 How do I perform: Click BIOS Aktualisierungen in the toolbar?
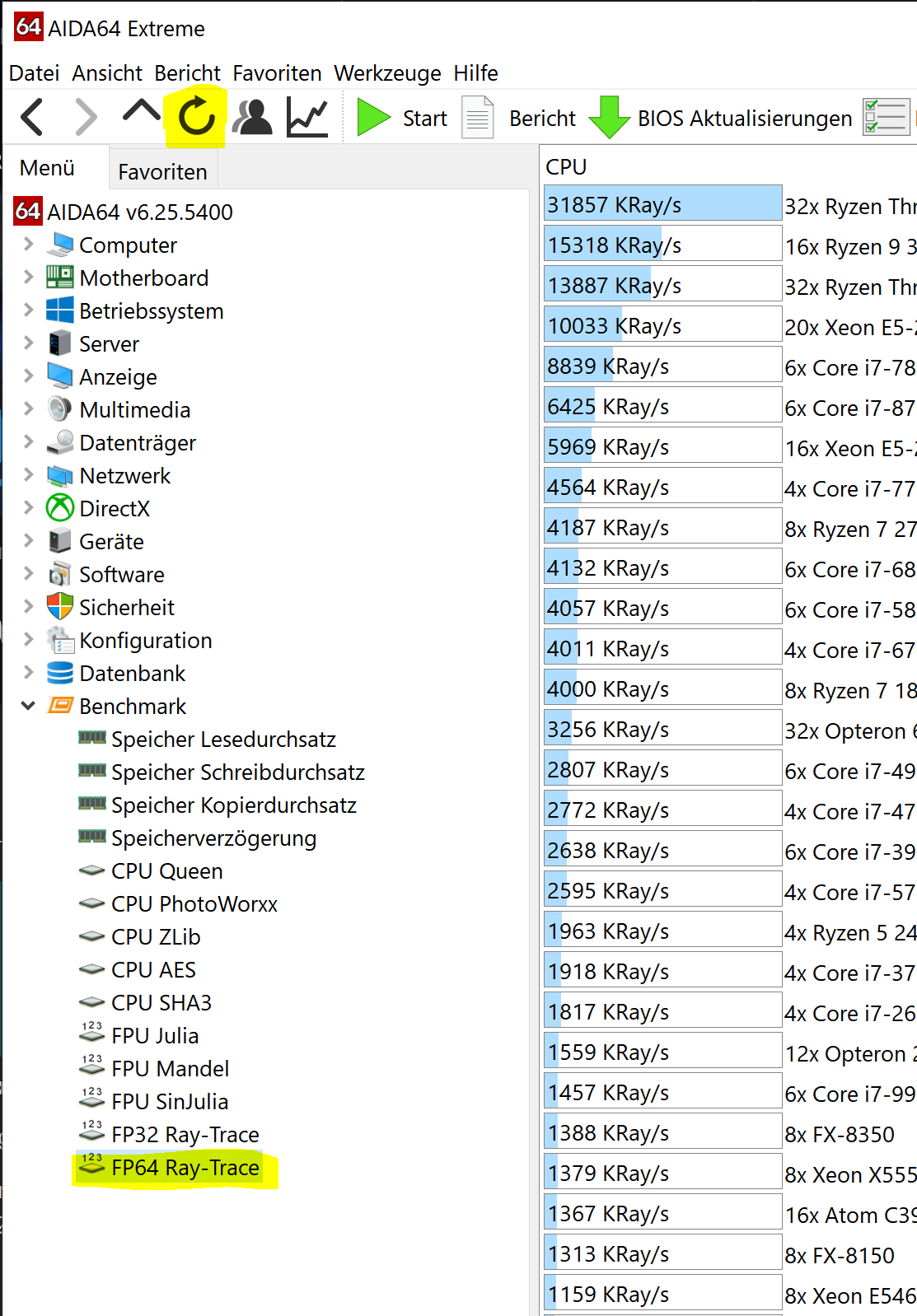pyautogui.click(x=745, y=119)
